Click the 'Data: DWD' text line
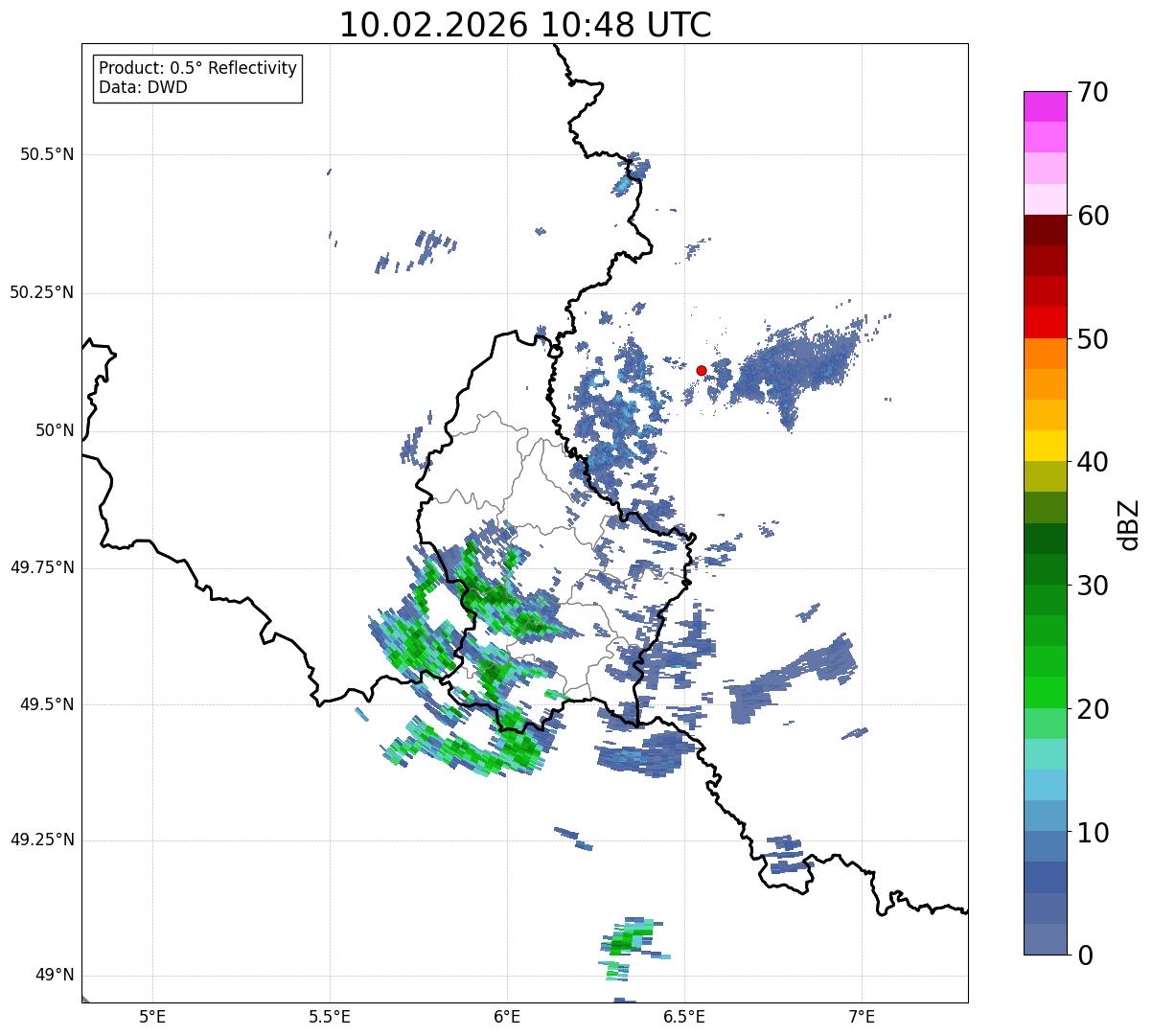Image resolution: width=1152 pixels, height=1036 pixels. (143, 87)
